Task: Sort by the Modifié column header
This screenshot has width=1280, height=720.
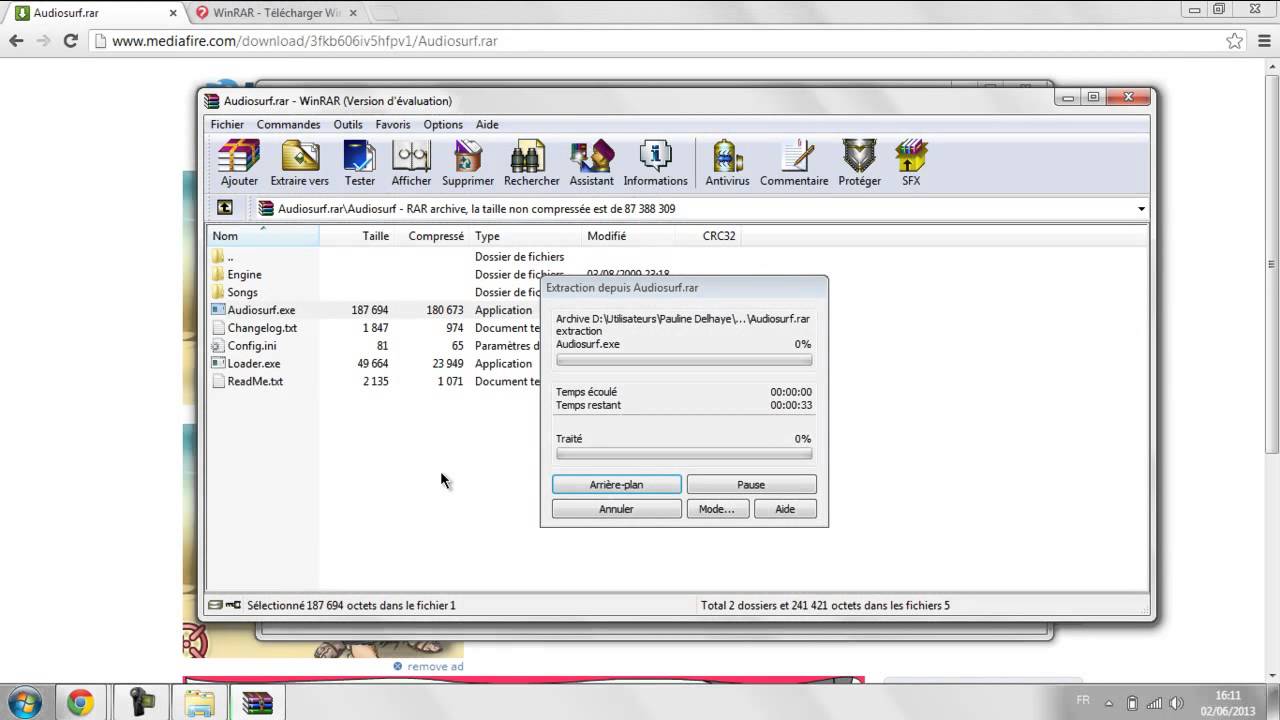Action: pyautogui.click(x=628, y=236)
